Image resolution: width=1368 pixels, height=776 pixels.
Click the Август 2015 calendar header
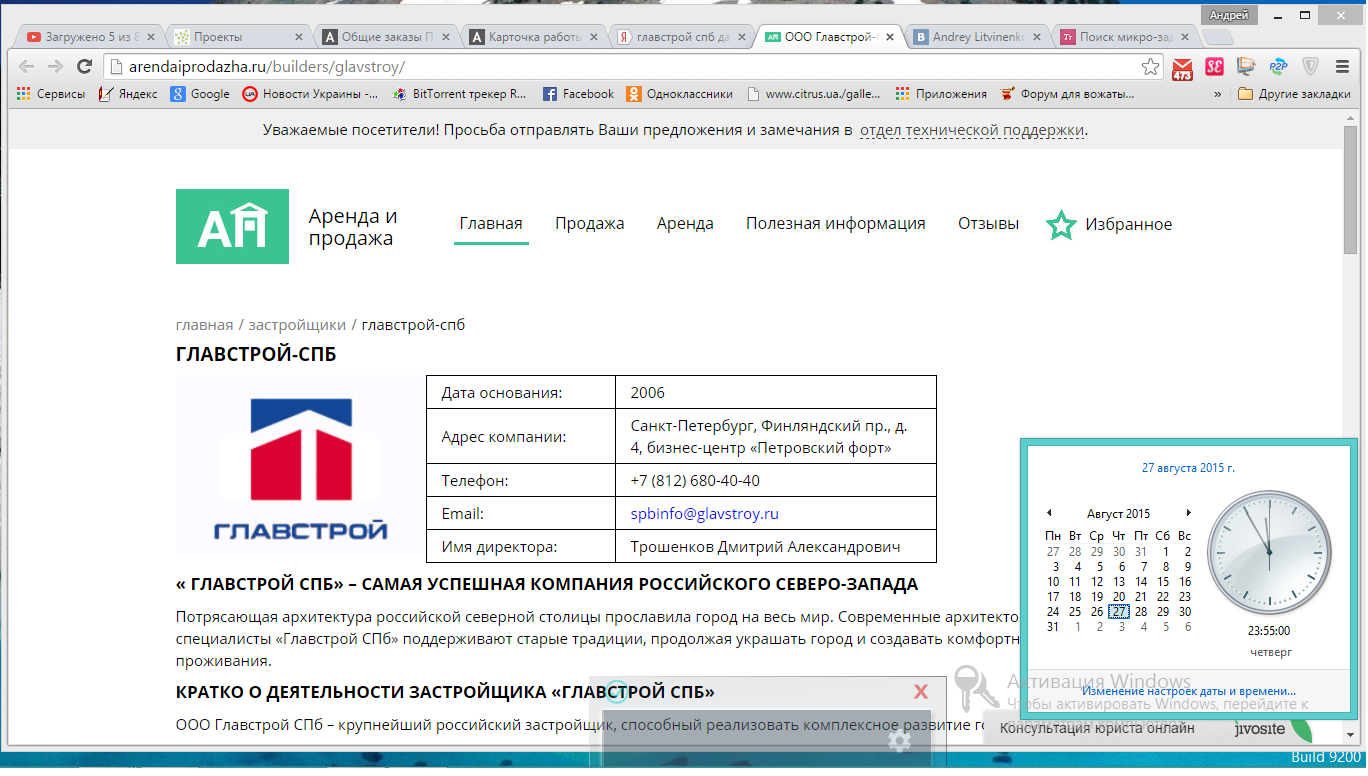pyautogui.click(x=1118, y=514)
